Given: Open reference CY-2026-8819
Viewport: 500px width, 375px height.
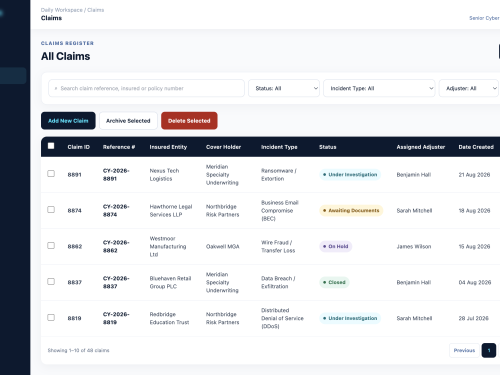Looking at the screenshot, I should [116, 318].
